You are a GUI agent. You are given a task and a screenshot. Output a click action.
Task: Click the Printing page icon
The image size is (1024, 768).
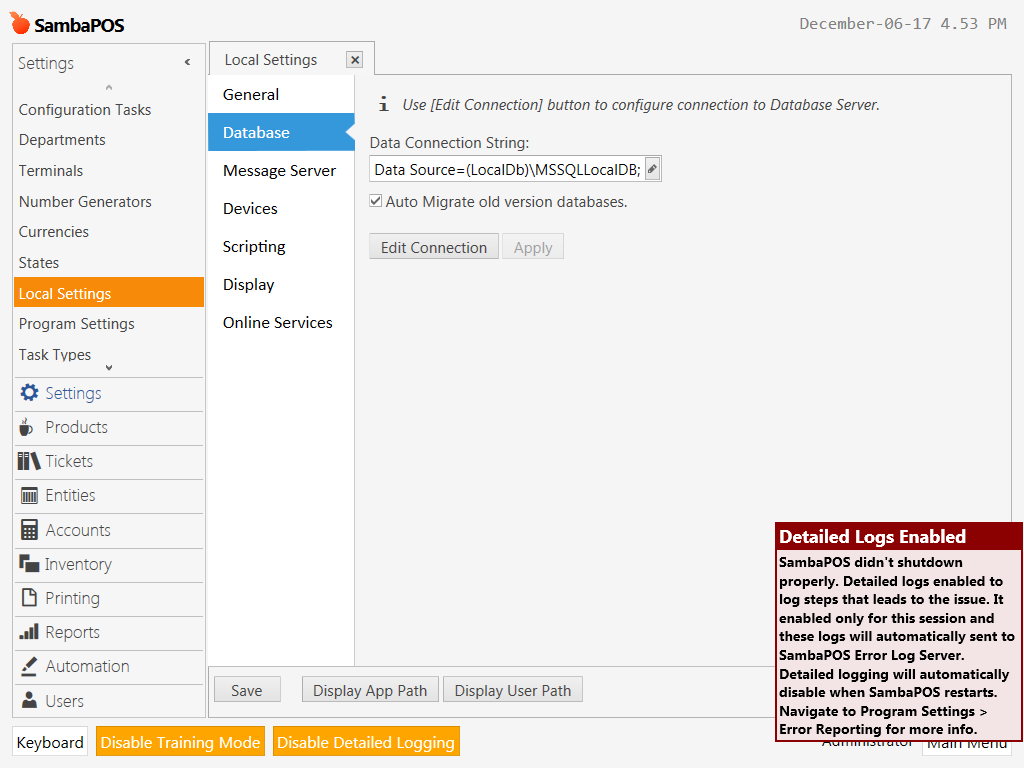pos(29,597)
